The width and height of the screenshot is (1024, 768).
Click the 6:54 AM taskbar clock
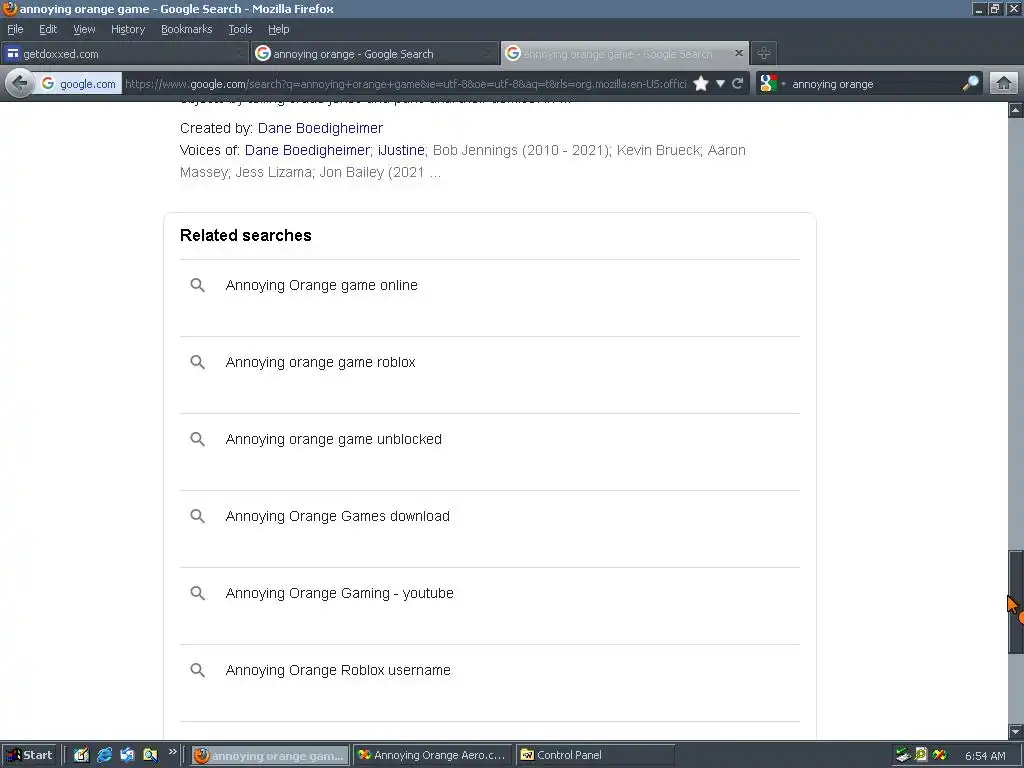[x=985, y=756]
